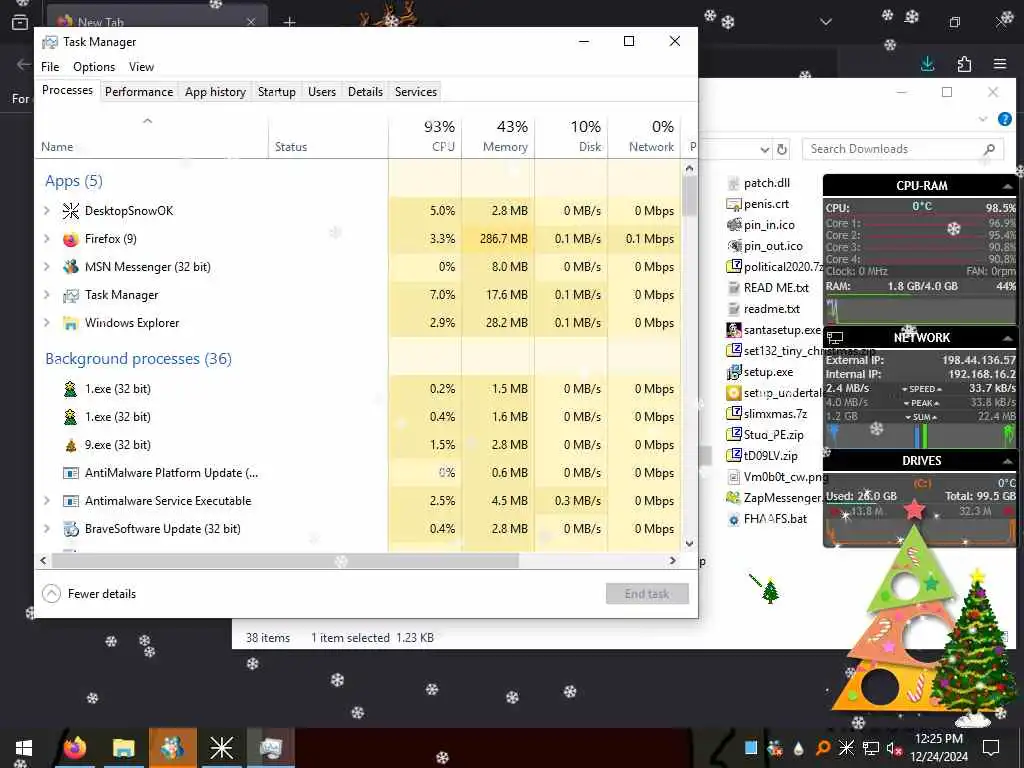Click the refresh button beside the Explorer address bar
Image resolution: width=1024 pixels, height=768 pixels.
[782, 150]
